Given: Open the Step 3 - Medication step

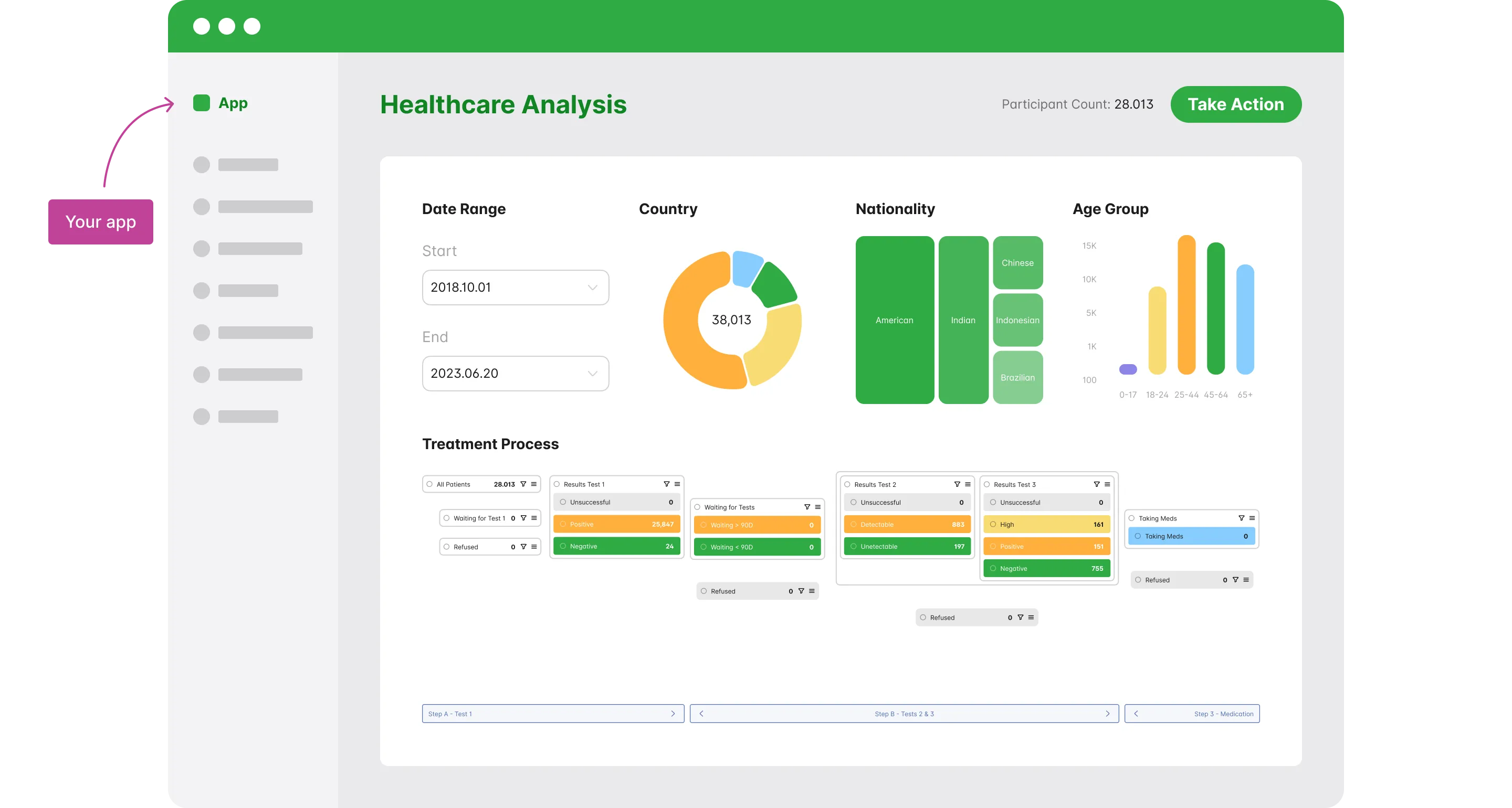Looking at the screenshot, I should [1192, 714].
